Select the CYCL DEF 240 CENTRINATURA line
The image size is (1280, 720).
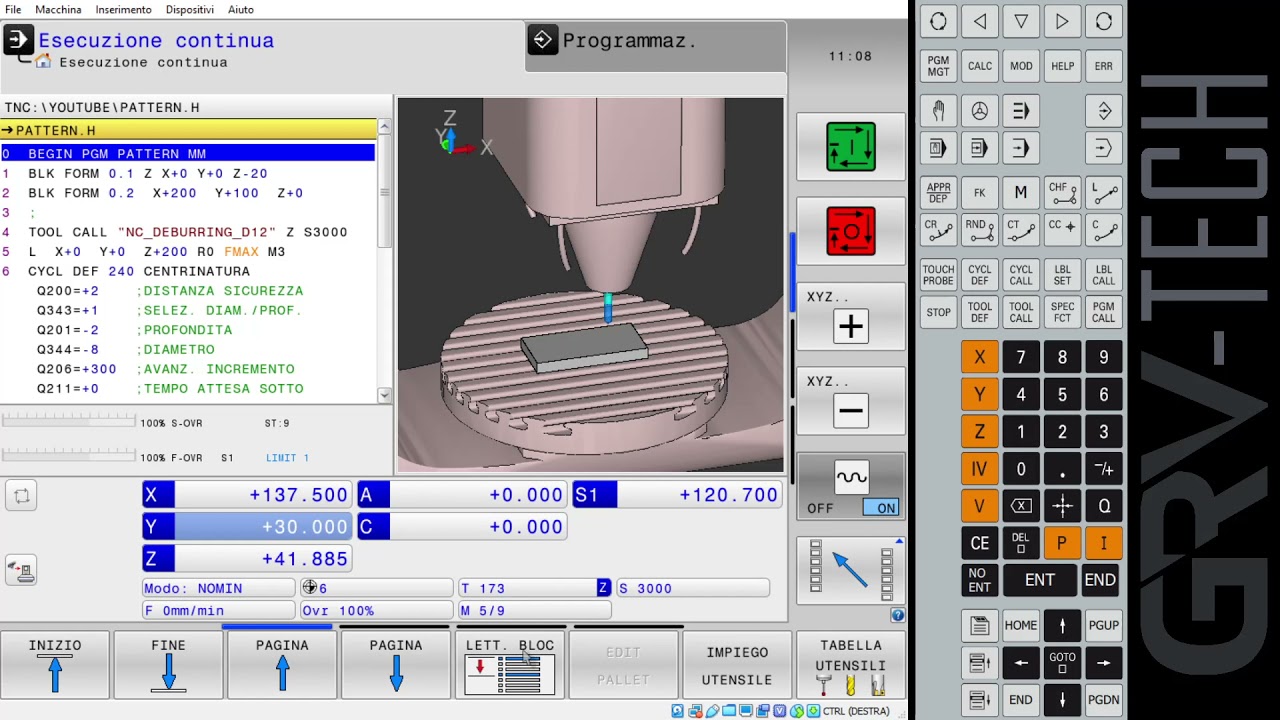[188, 271]
